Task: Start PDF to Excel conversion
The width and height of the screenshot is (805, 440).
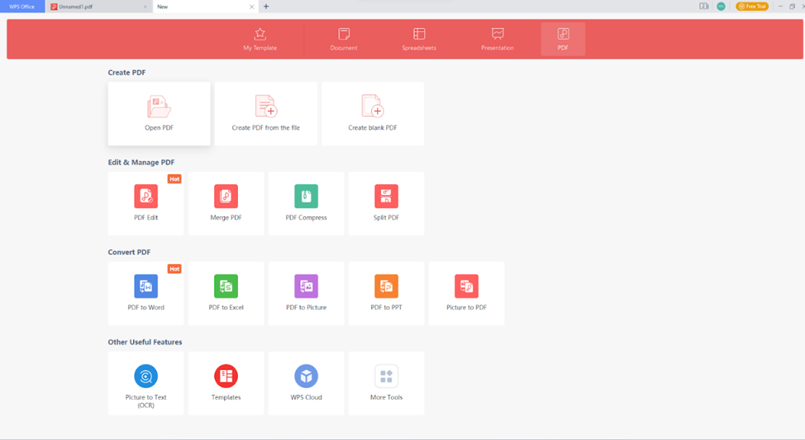Action: pos(226,293)
